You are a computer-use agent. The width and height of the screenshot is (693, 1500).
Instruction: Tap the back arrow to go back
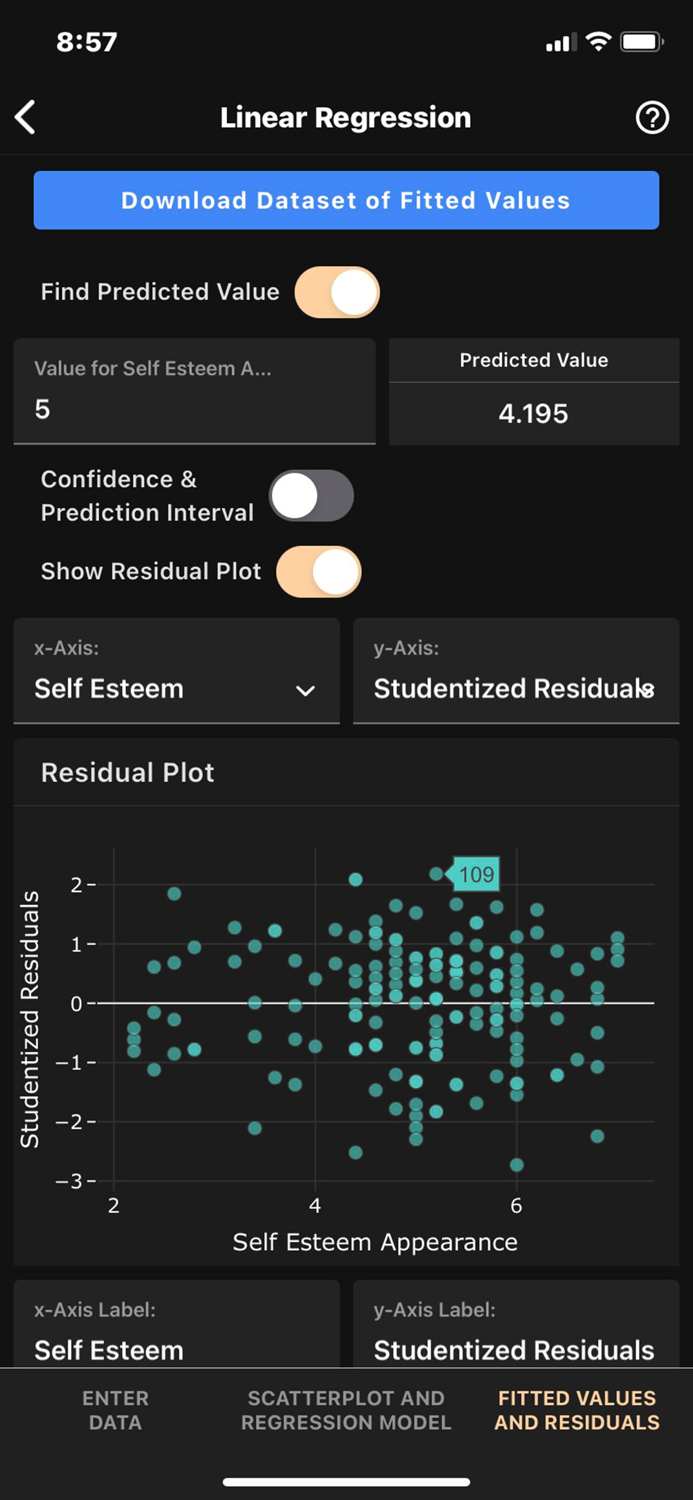click(25, 117)
